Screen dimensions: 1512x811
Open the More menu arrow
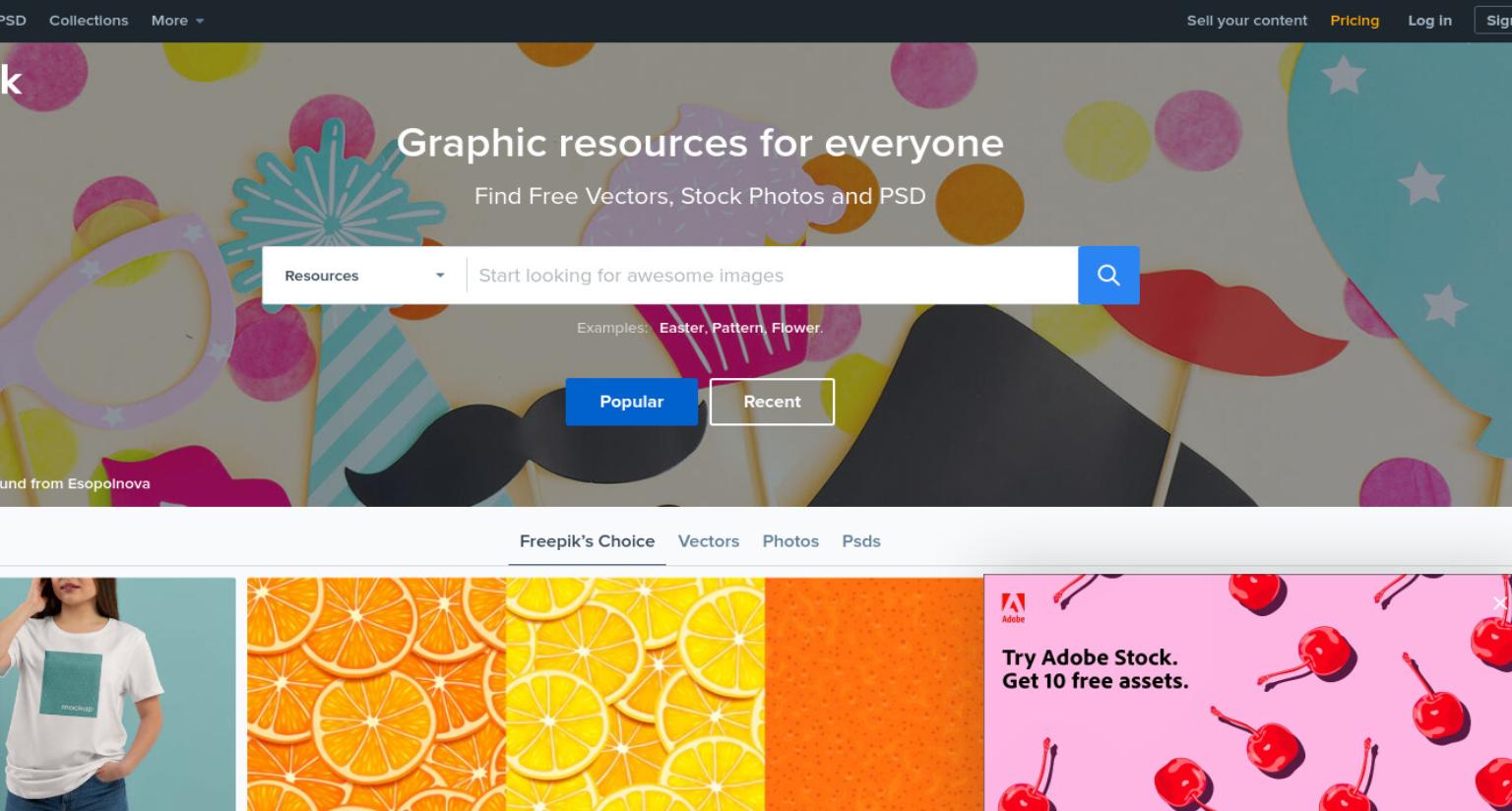coord(200,21)
